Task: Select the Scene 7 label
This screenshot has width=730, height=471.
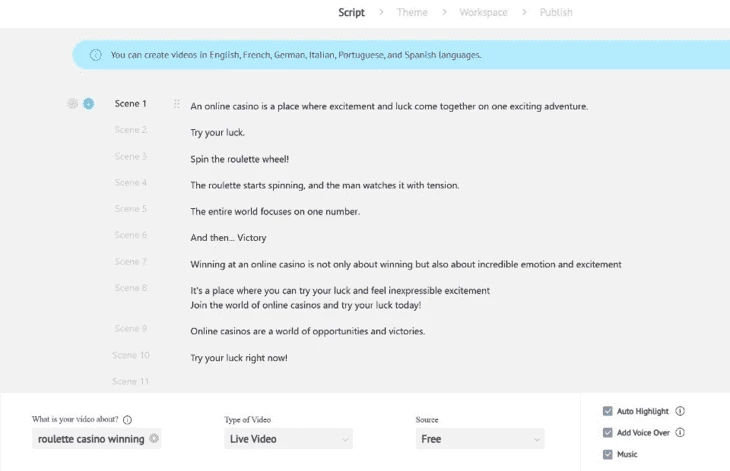Action: [x=130, y=262]
